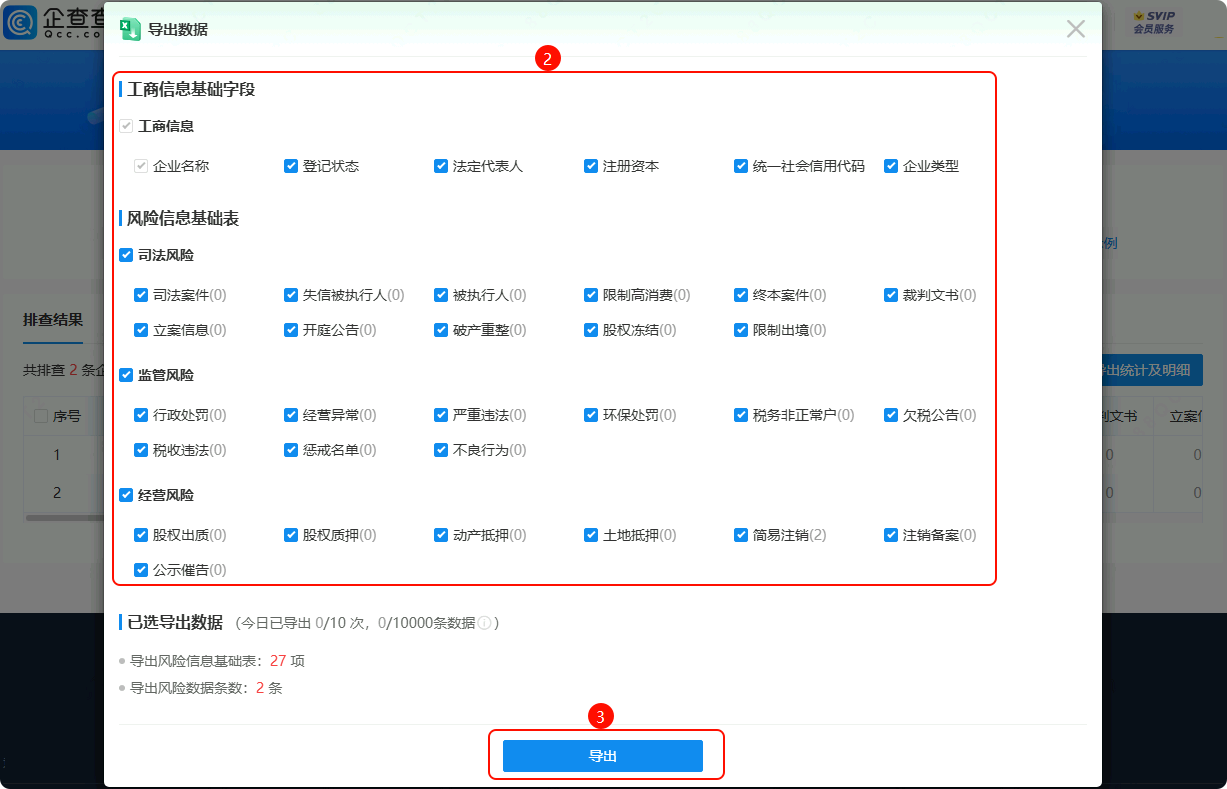The height and width of the screenshot is (789, 1227).
Task: Click the Excel export icon in dialog header
Action: coord(130,29)
